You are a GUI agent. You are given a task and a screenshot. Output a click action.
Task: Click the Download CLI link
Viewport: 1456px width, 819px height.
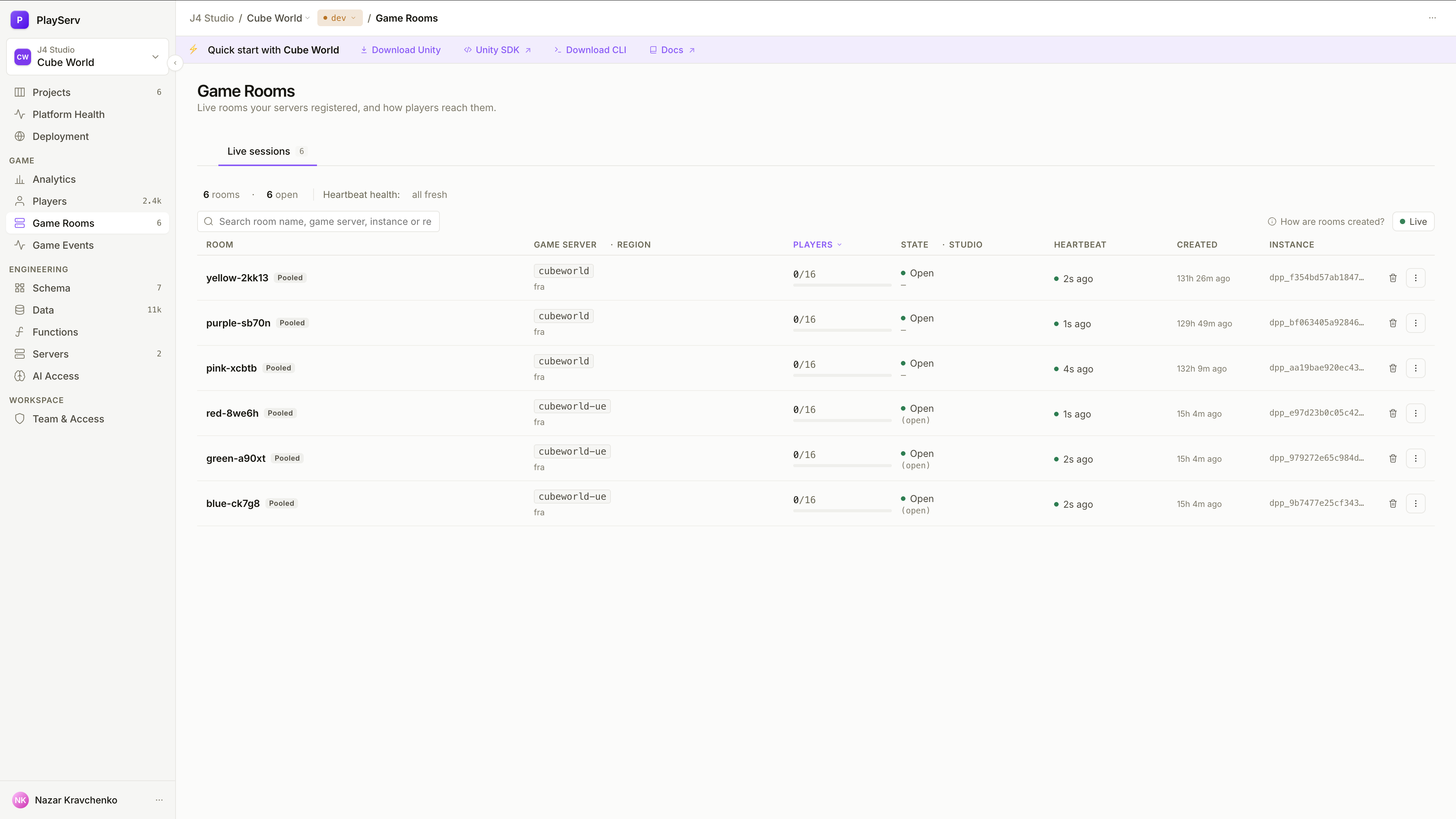point(590,50)
